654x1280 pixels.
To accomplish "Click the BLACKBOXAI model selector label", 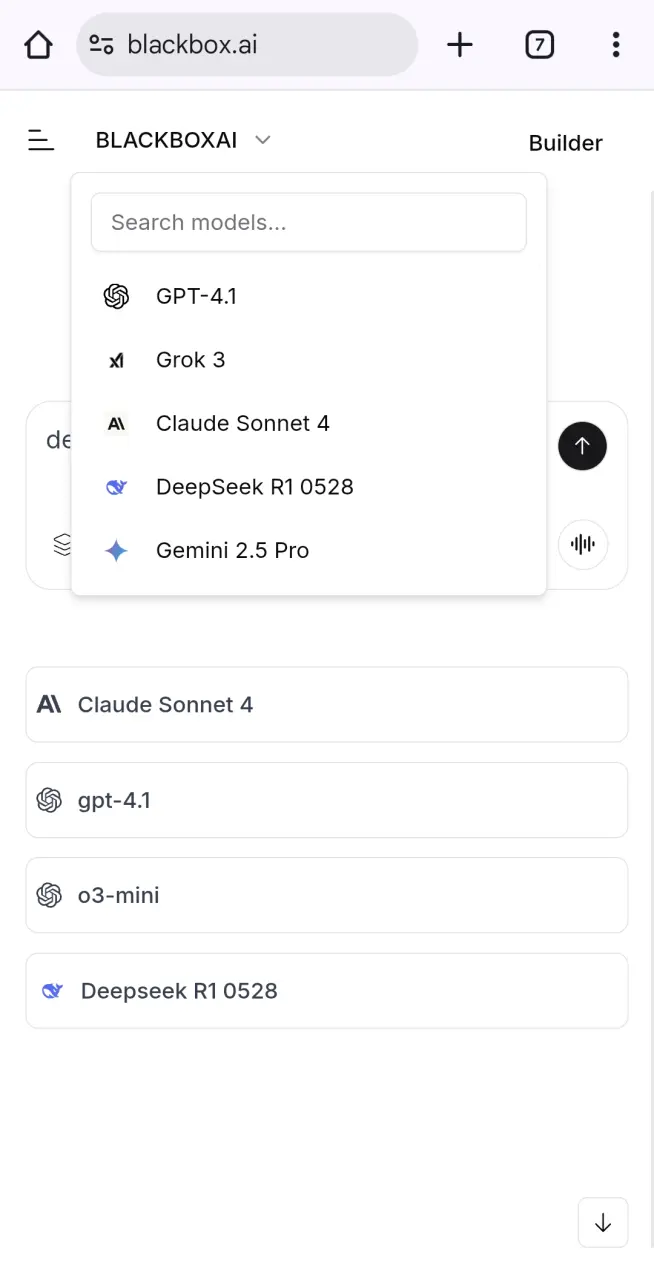I will [x=166, y=141].
